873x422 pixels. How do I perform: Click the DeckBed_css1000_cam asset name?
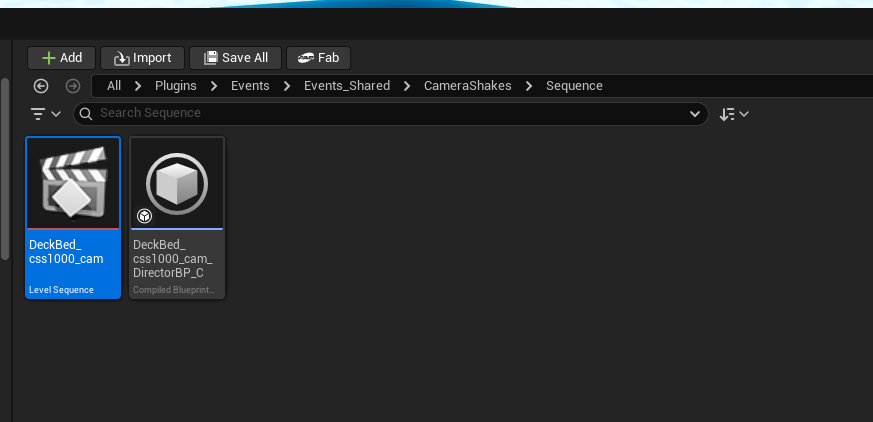(66, 252)
